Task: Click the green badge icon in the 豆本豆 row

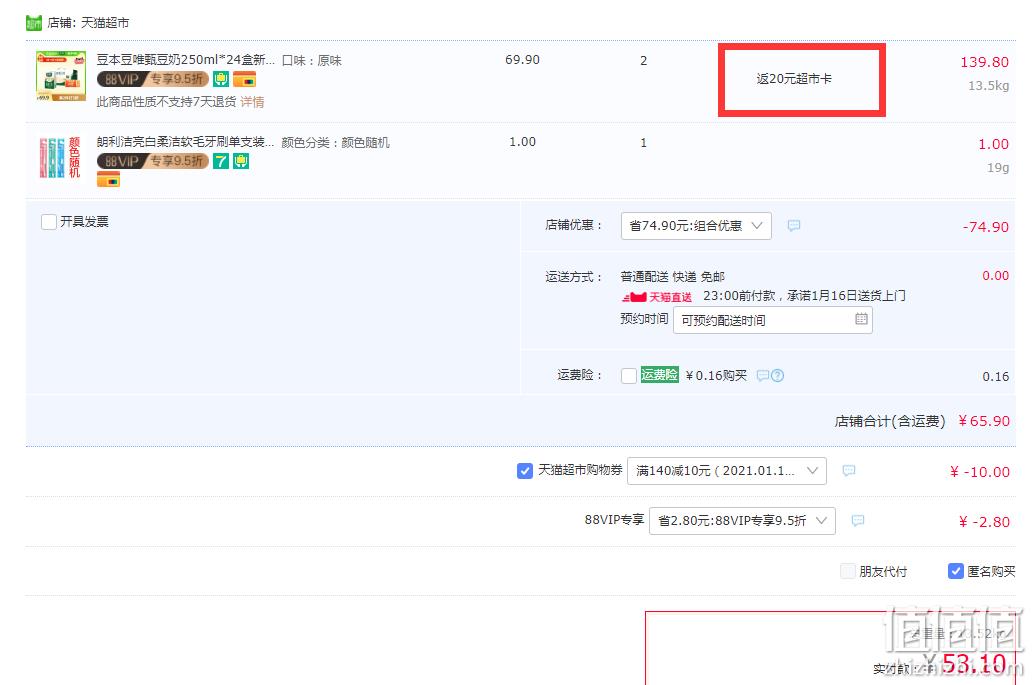Action: [x=221, y=80]
